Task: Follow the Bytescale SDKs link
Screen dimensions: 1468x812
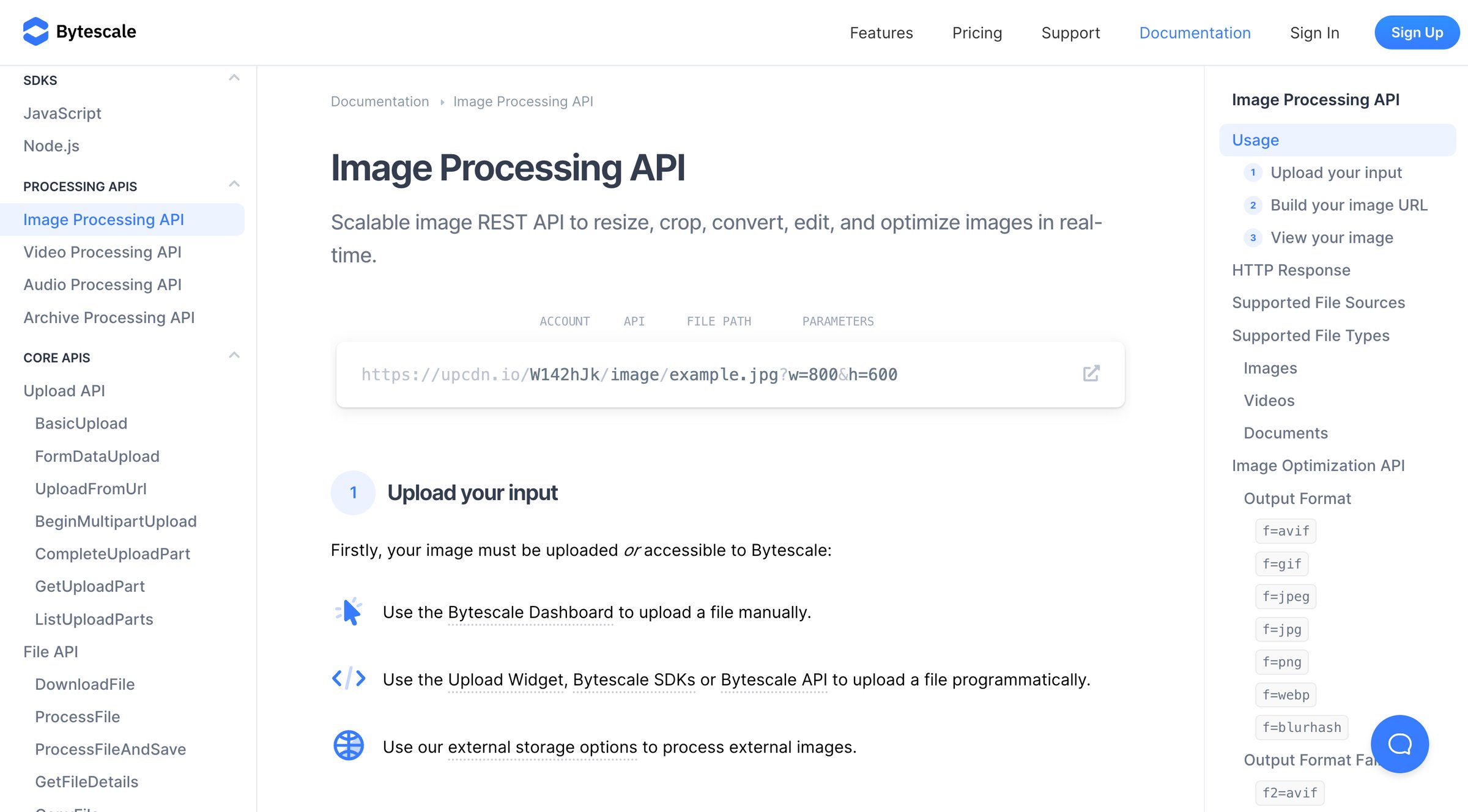Action: tap(634, 679)
